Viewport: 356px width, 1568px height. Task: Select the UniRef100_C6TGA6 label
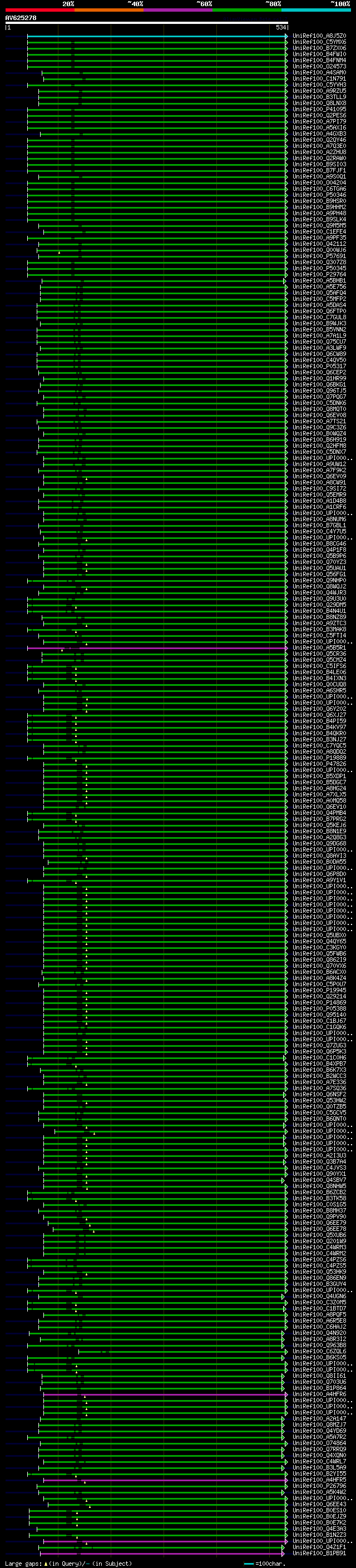click(319, 189)
